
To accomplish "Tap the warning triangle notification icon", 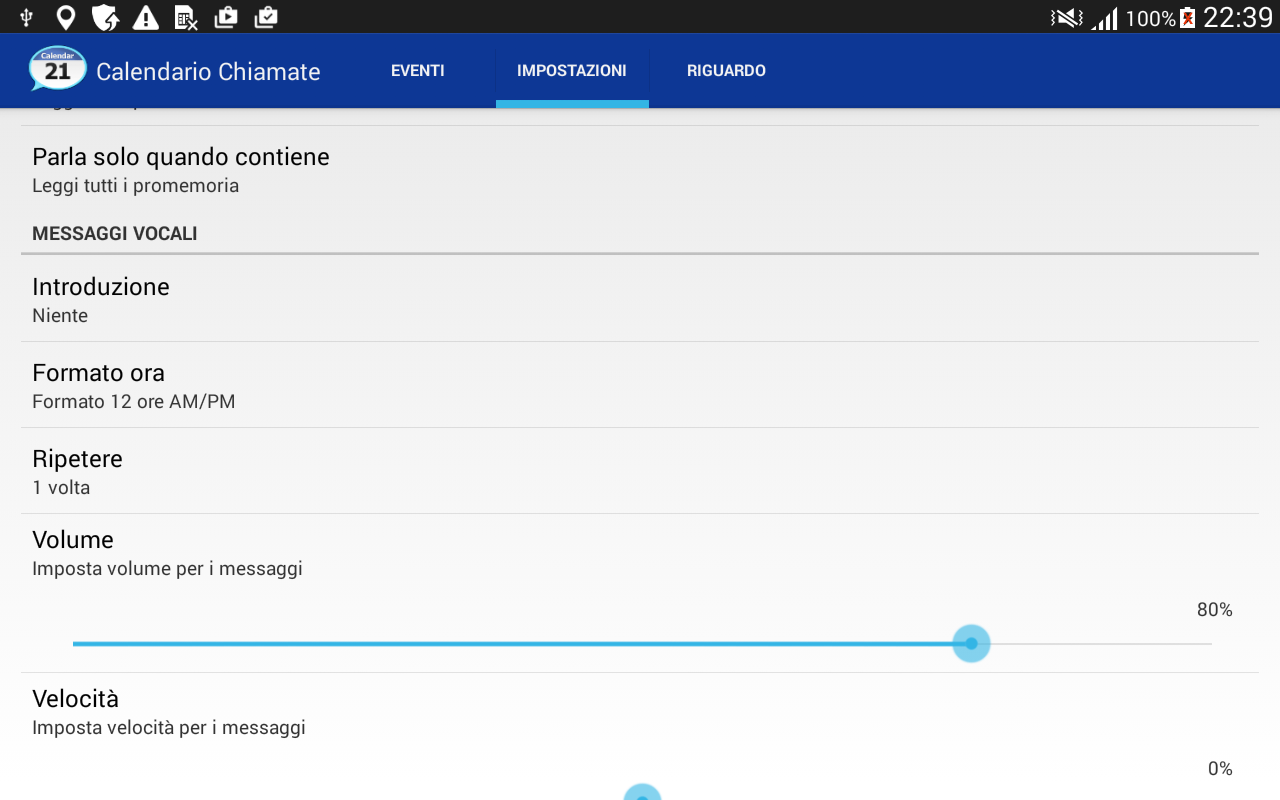I will point(146,17).
